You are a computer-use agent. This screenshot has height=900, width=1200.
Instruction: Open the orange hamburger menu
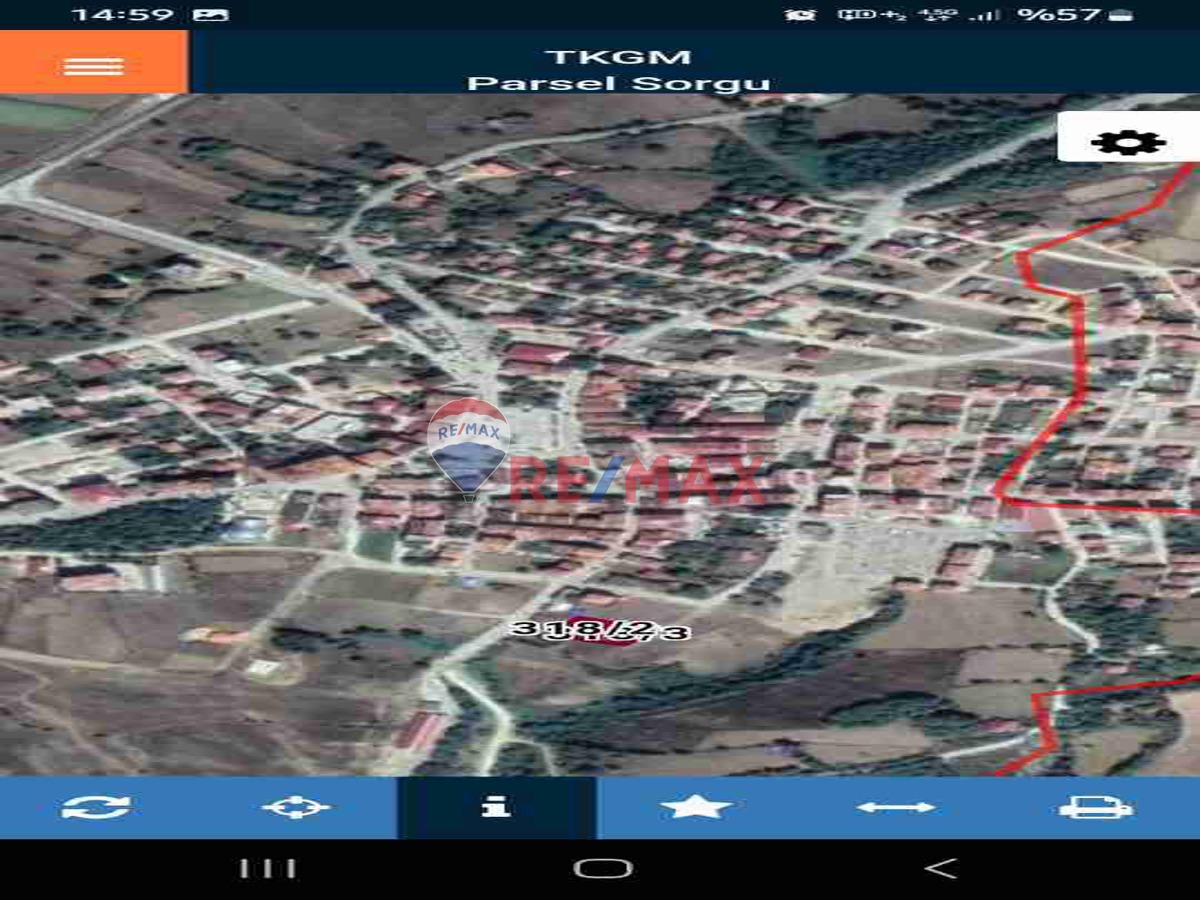(93, 65)
